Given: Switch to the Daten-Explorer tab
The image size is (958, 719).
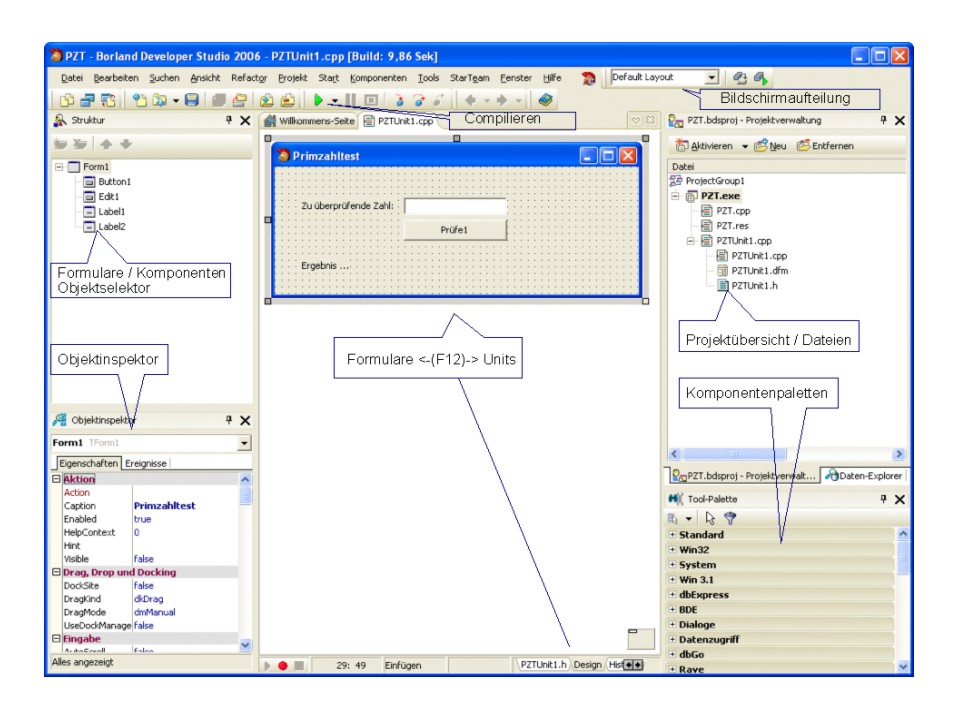Looking at the screenshot, I should pos(863,475).
